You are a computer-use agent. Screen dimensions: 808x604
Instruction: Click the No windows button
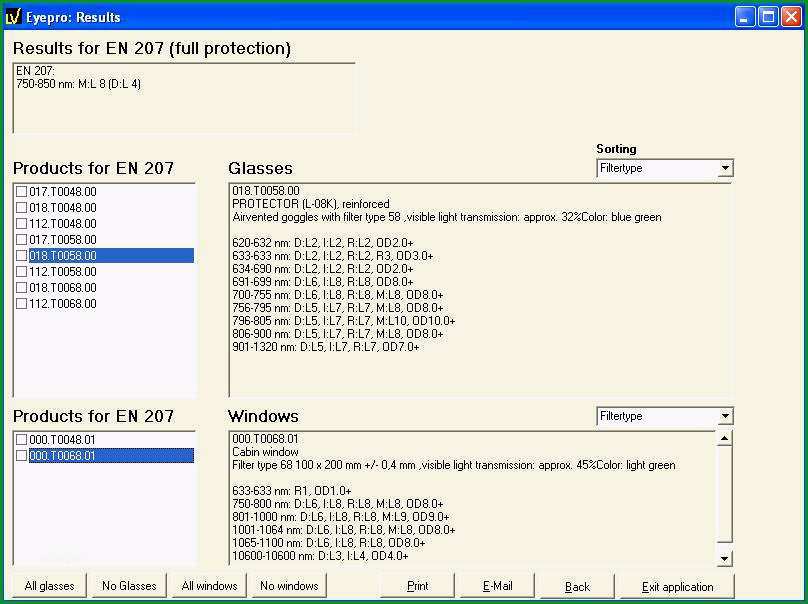(289, 586)
